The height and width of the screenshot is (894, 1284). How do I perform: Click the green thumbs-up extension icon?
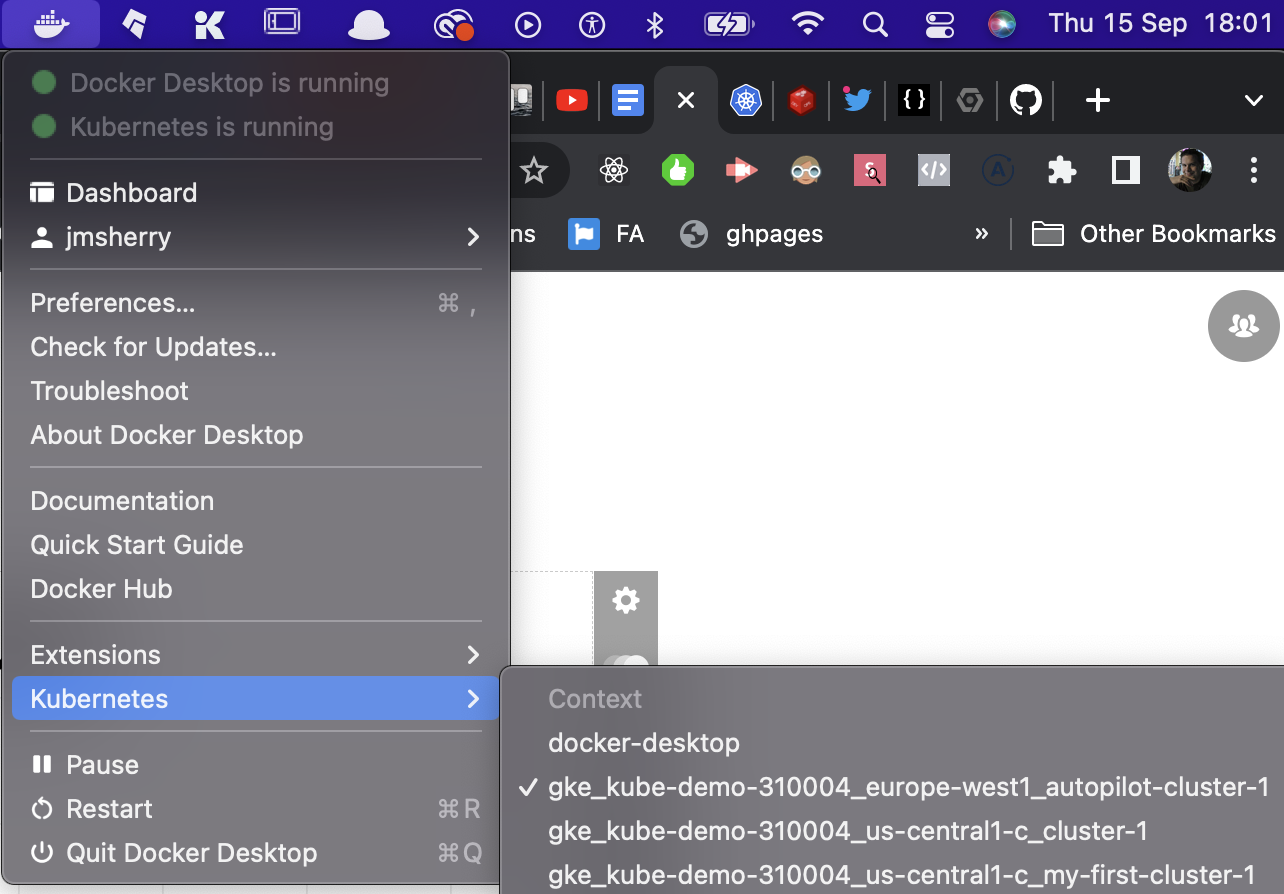click(677, 171)
